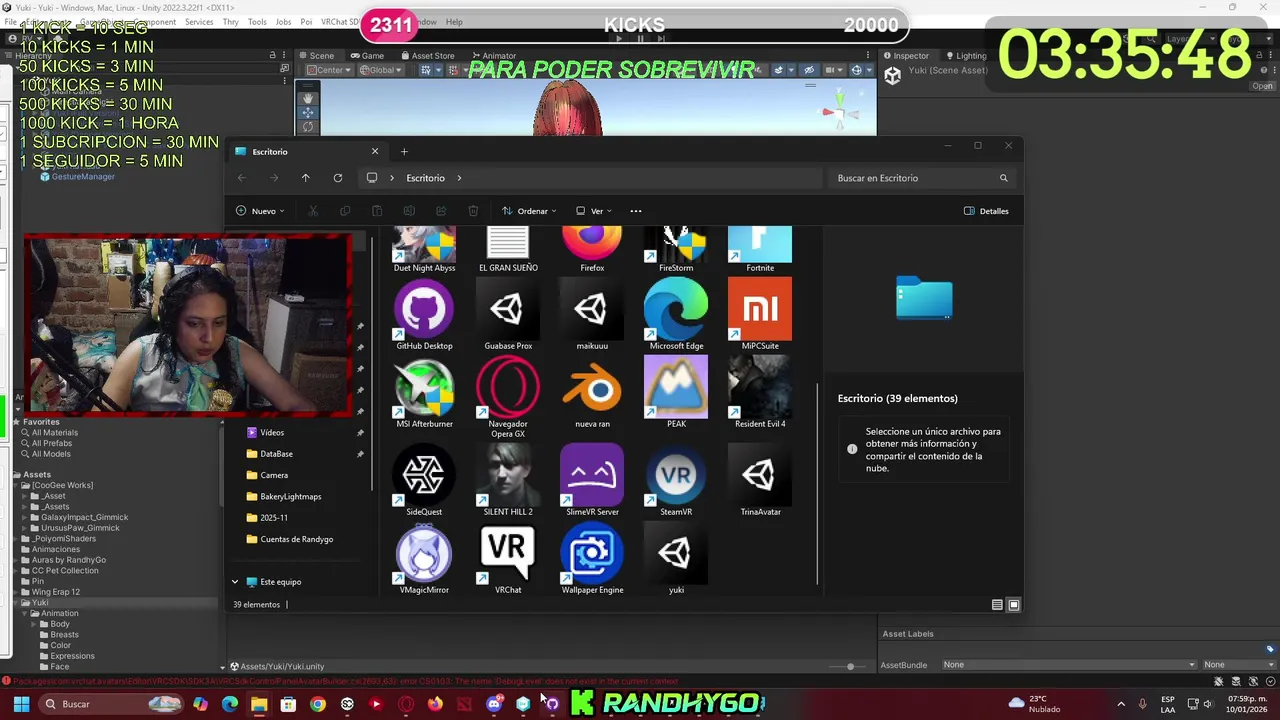Switch Explorer to large thumbnails view icon
The width and height of the screenshot is (1280, 720).
1013,605
